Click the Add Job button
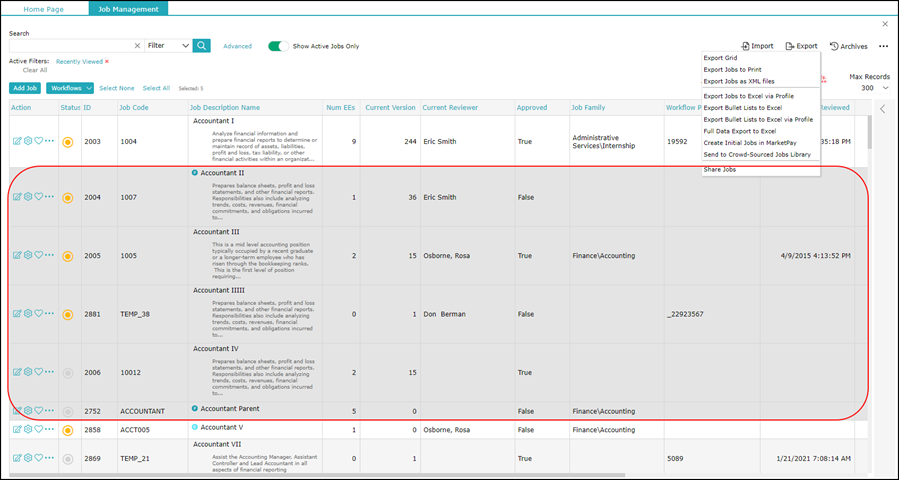 tap(25, 88)
